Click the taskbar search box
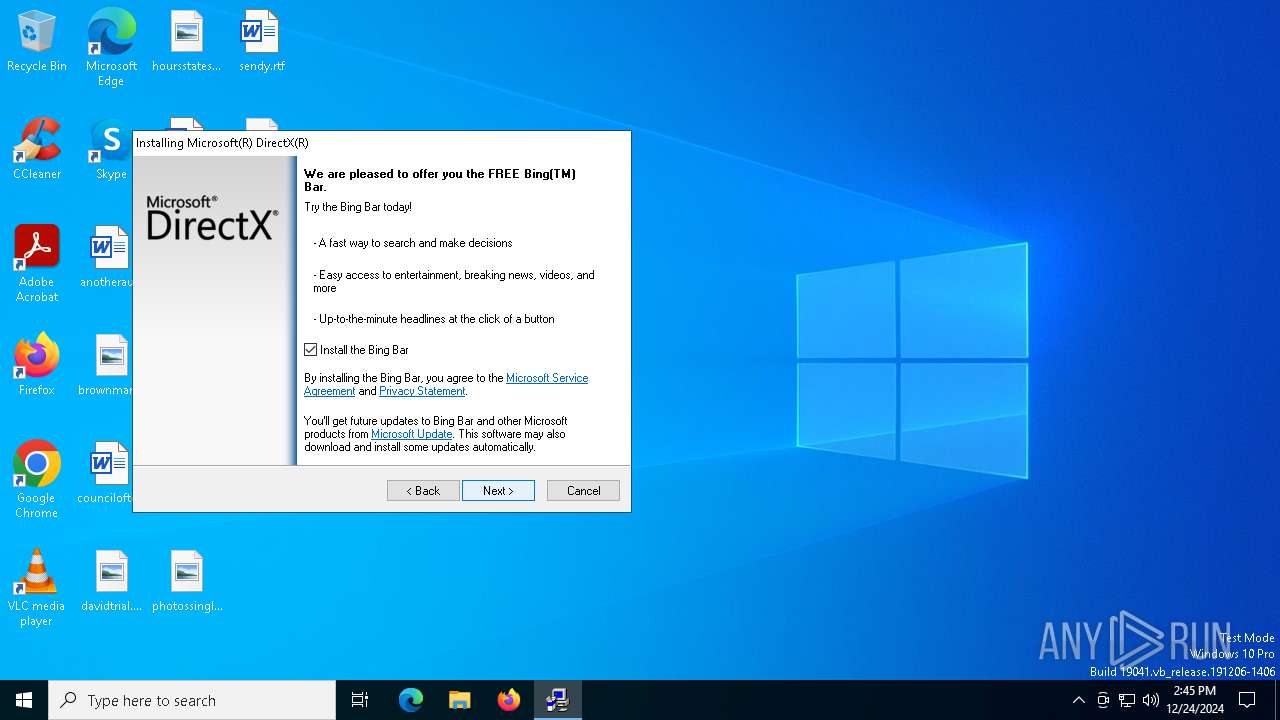Screen dimensions: 1280x720 click(192, 700)
